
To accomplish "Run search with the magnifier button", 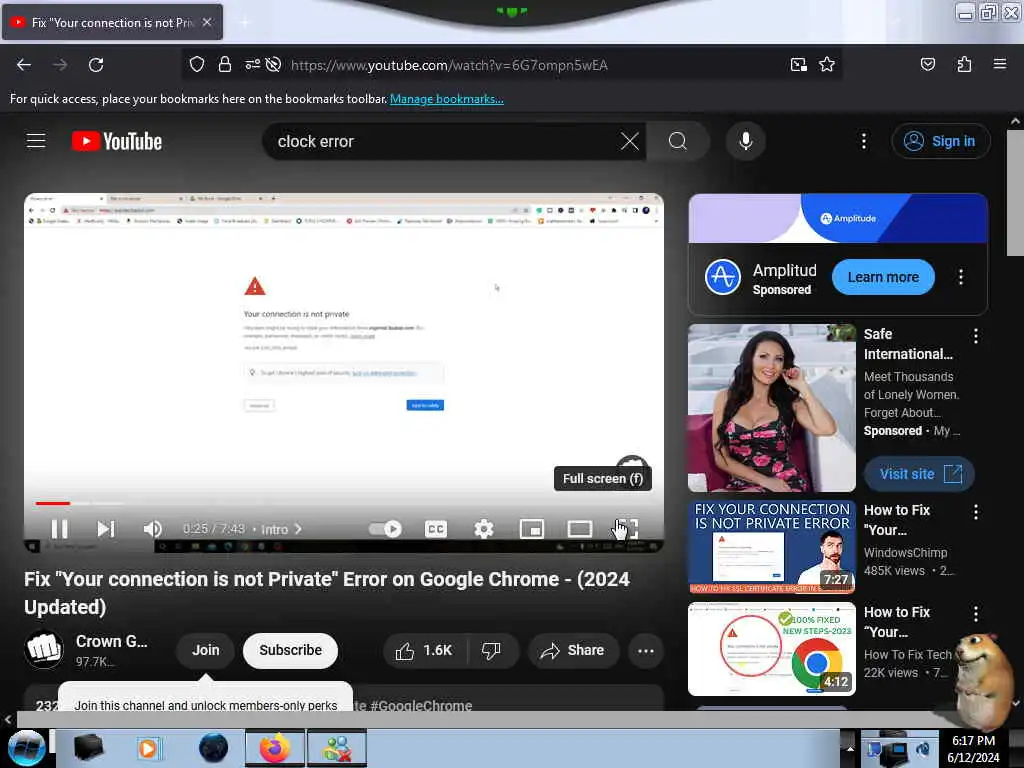I will (x=678, y=141).
